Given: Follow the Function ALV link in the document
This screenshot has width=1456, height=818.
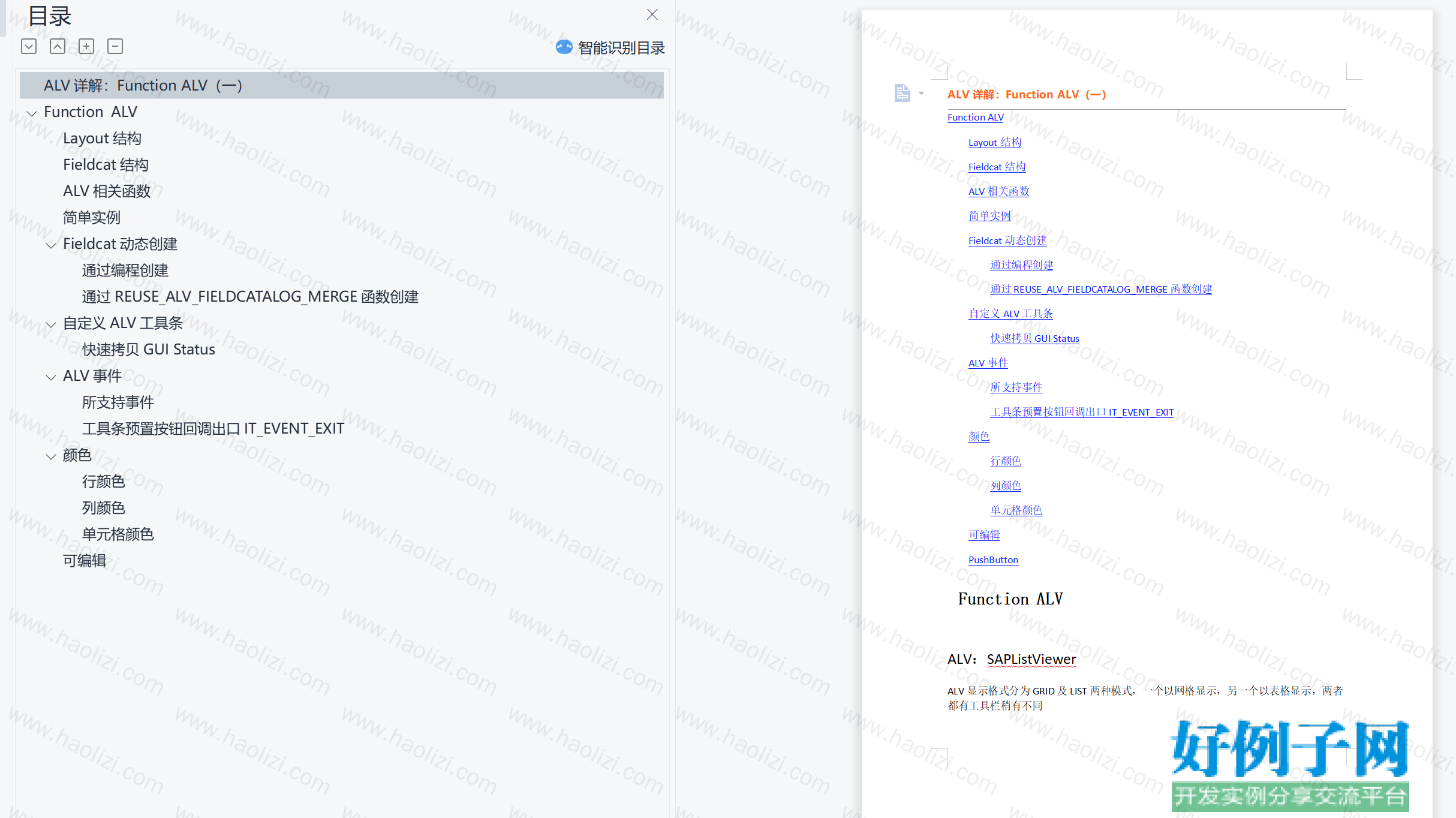Looking at the screenshot, I should pyautogui.click(x=975, y=118).
